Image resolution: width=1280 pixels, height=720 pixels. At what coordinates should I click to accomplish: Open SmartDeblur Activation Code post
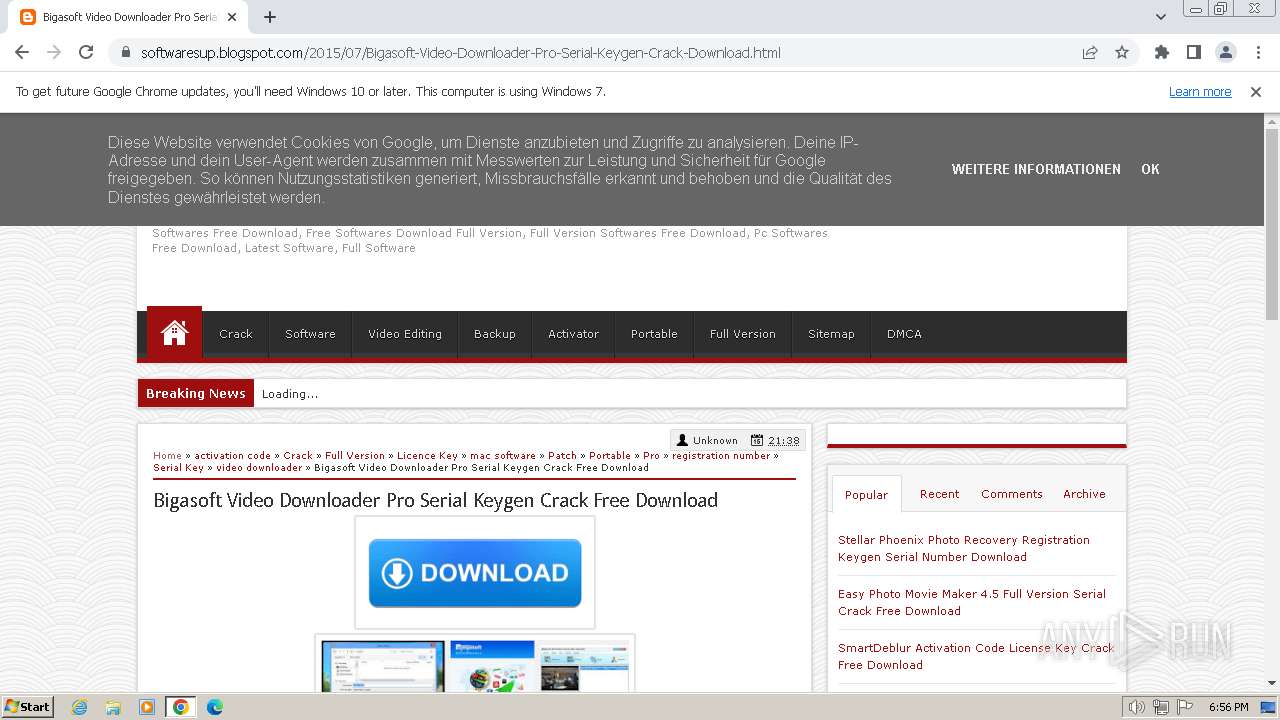976,656
